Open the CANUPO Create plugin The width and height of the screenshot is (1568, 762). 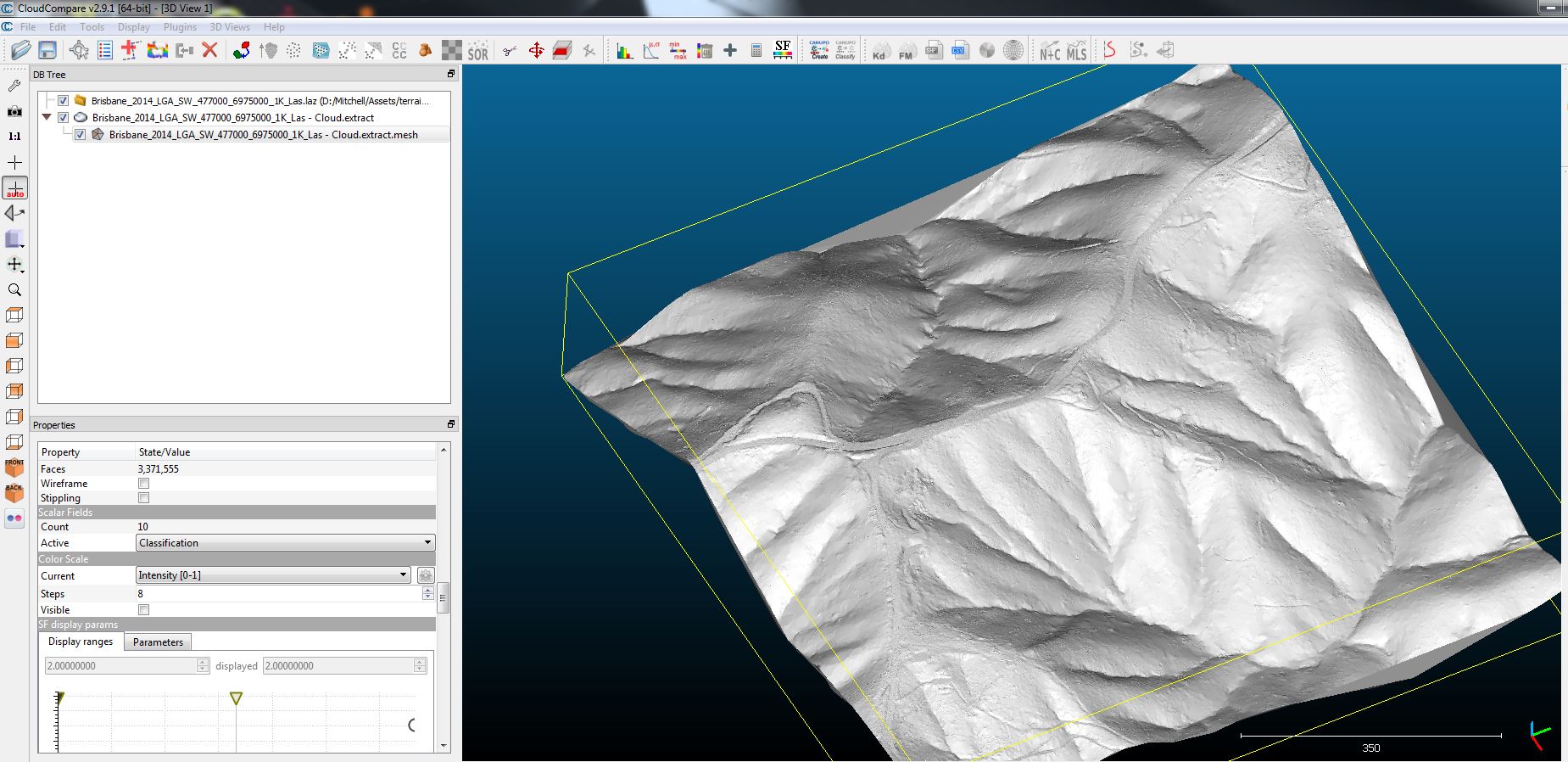[819, 50]
